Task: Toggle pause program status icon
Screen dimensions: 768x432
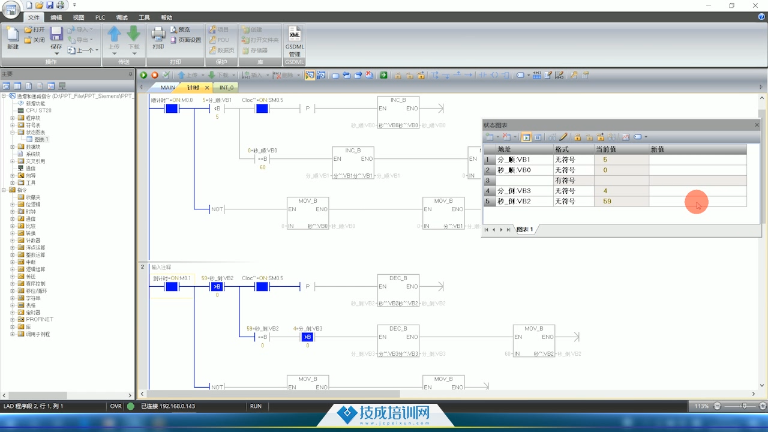Action: coord(321,75)
